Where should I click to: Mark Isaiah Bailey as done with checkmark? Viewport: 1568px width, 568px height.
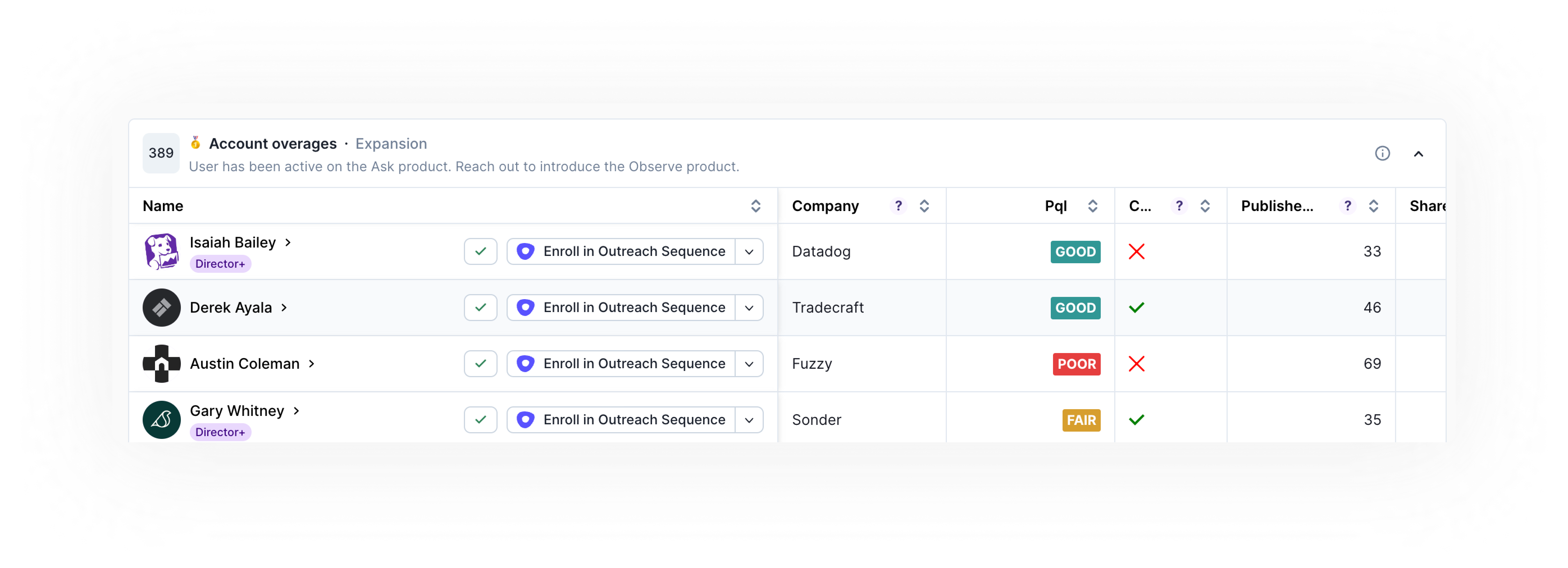(480, 252)
